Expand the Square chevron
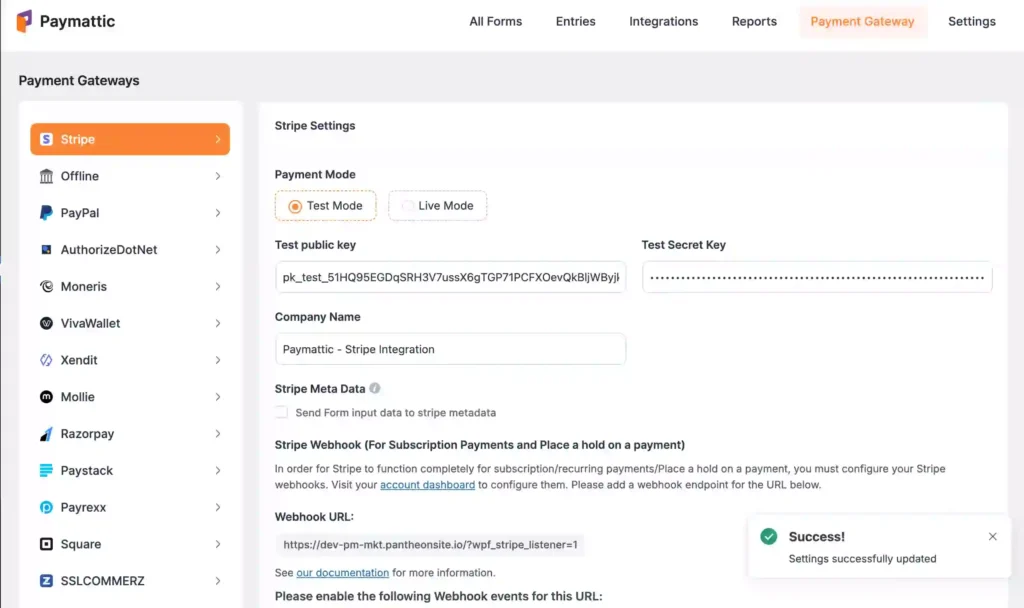Screen dimensions: 1024x608 (x=217, y=544)
